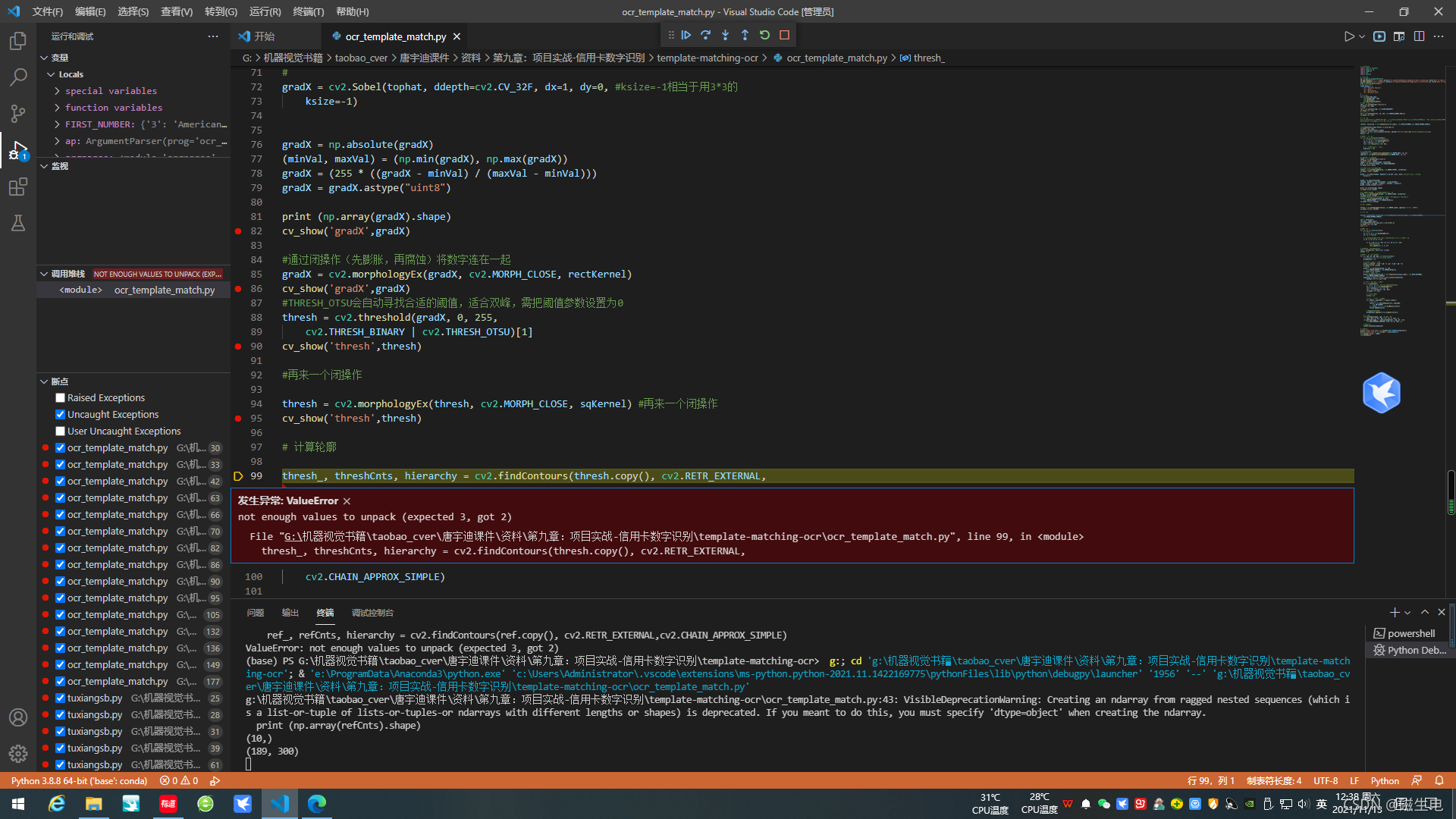This screenshot has width=1456, height=819.
Task: Maximize the terminal panel size
Action: [x=1425, y=613]
